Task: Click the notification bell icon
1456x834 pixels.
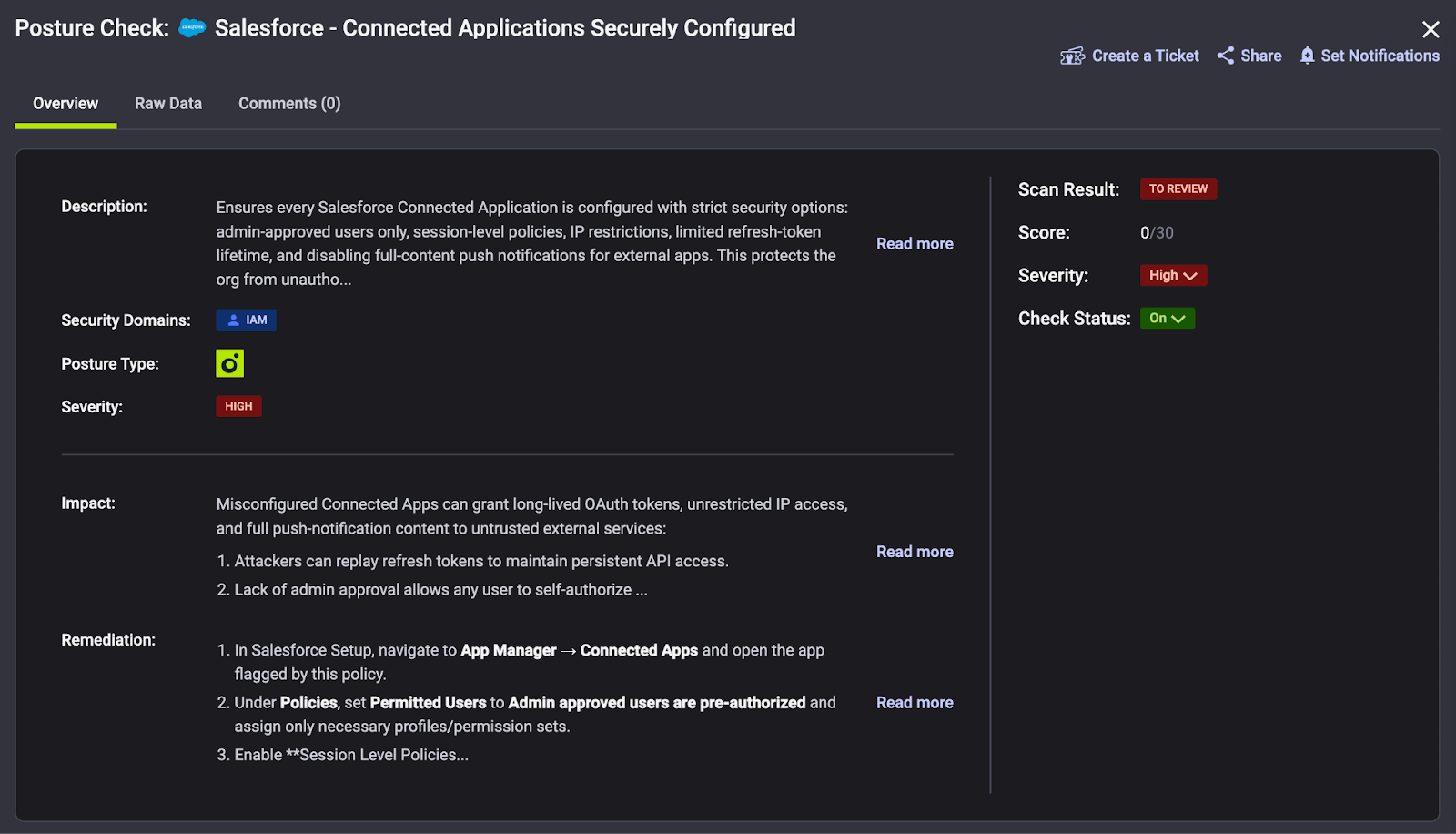Action: 1307,56
